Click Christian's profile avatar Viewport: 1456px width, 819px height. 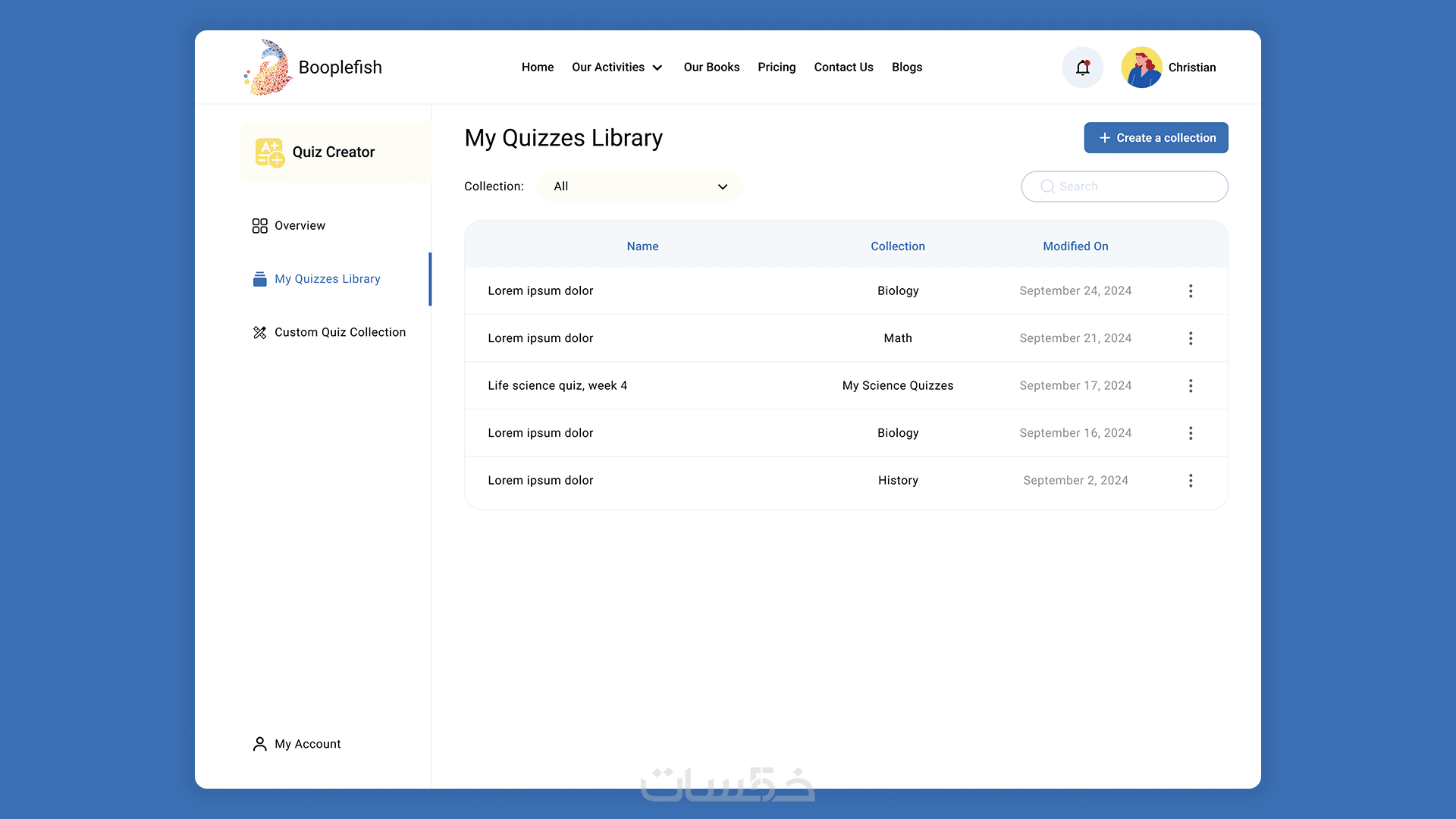tap(1141, 67)
